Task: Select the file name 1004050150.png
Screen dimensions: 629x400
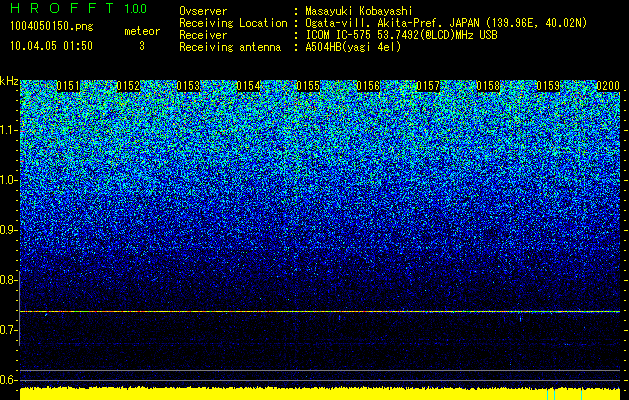Action: [x=52, y=26]
